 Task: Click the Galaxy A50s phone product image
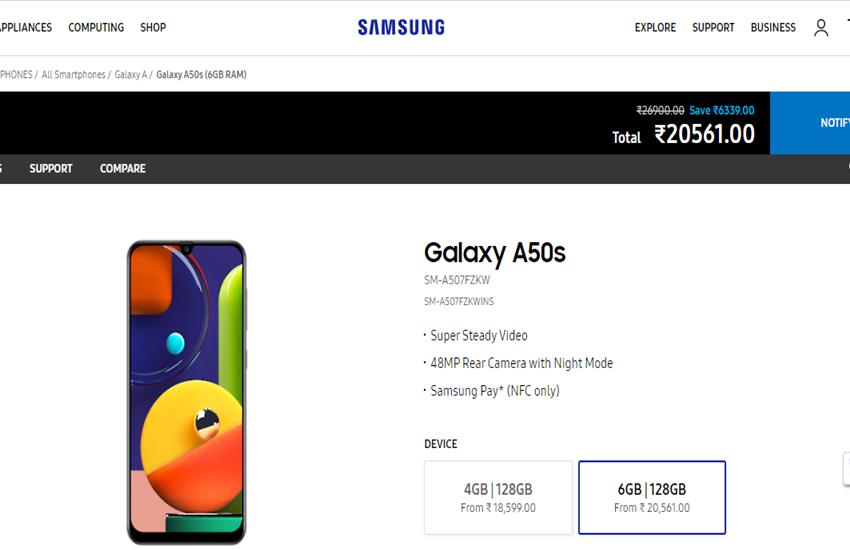point(186,391)
